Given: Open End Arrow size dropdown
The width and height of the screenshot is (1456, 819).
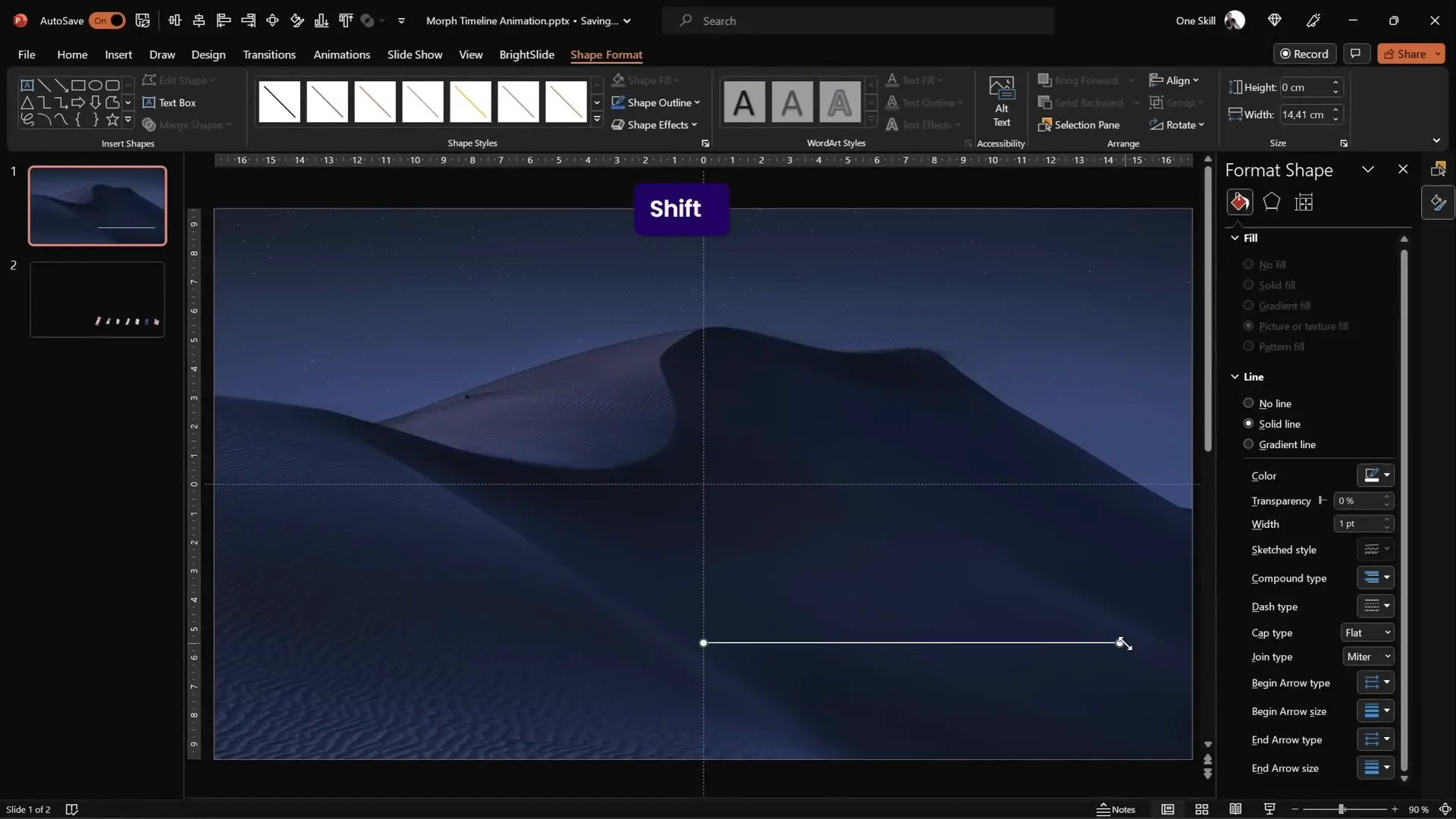Looking at the screenshot, I should [1376, 768].
